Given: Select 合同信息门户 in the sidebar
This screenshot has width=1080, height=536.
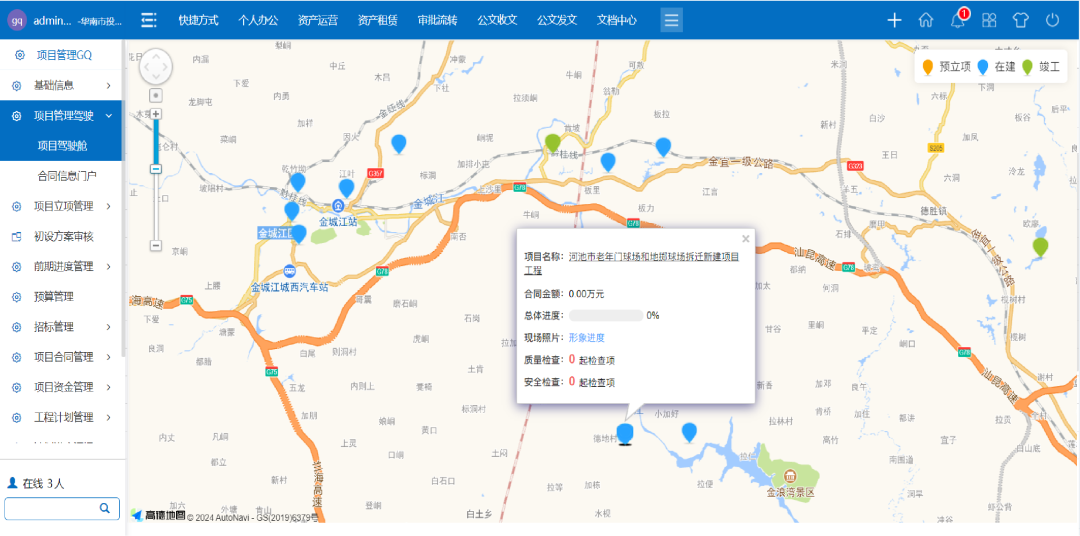Looking at the screenshot, I should 67,176.
